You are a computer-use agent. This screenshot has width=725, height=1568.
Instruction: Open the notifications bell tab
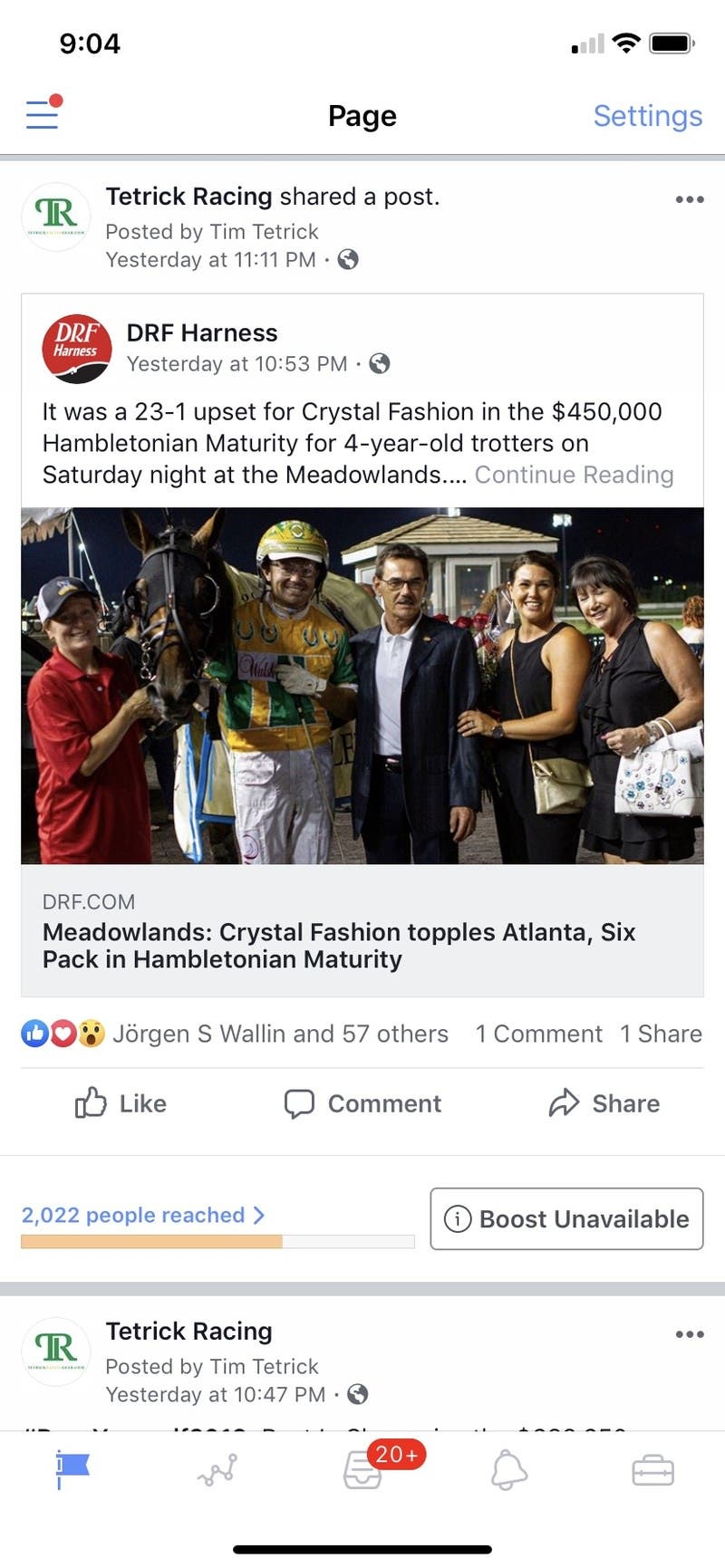508,1470
